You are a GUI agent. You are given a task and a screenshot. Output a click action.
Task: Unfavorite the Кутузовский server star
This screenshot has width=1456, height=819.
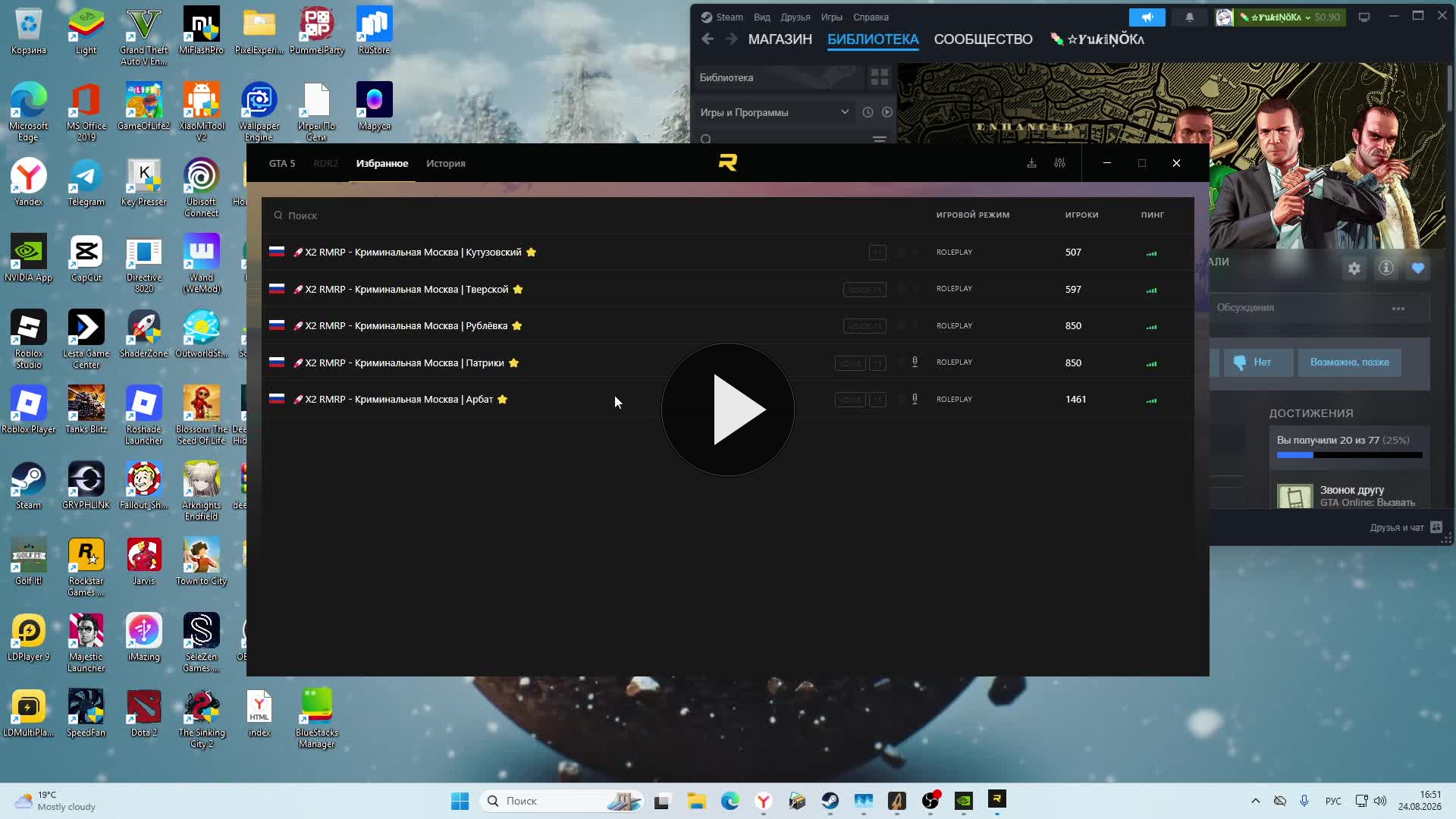[531, 253]
